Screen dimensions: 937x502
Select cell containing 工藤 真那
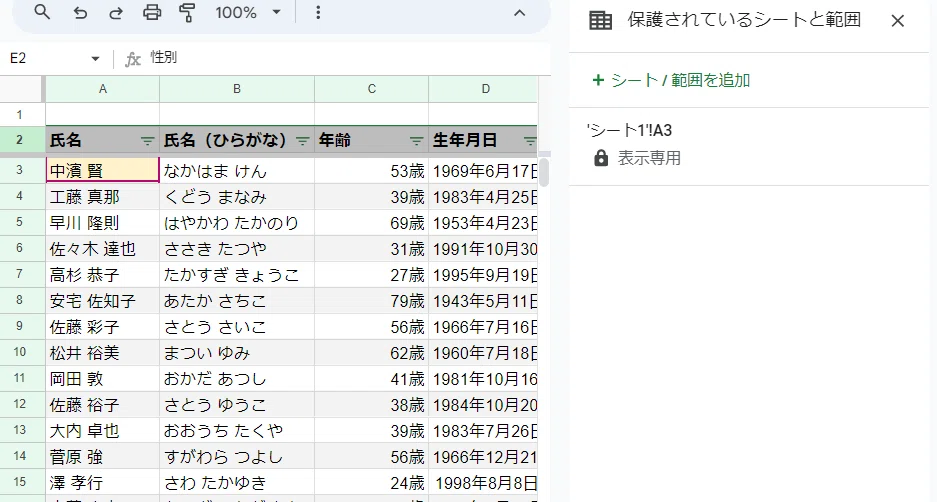click(x=103, y=197)
